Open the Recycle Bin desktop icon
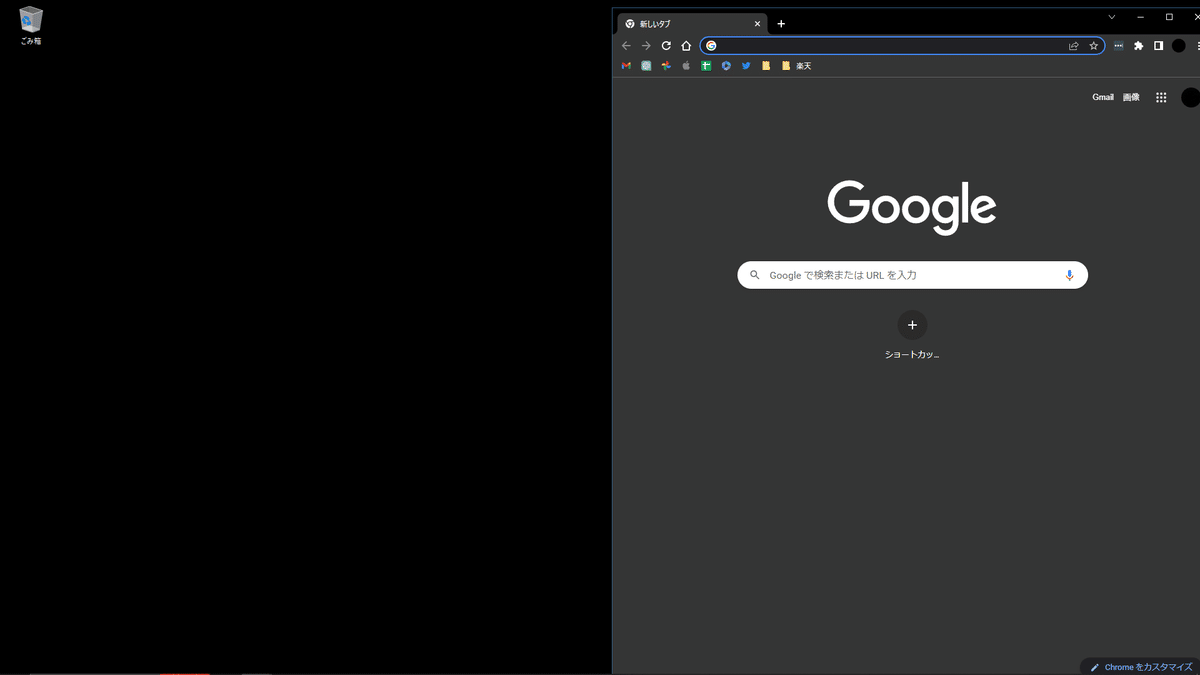The height and width of the screenshot is (675, 1200). 31,26
